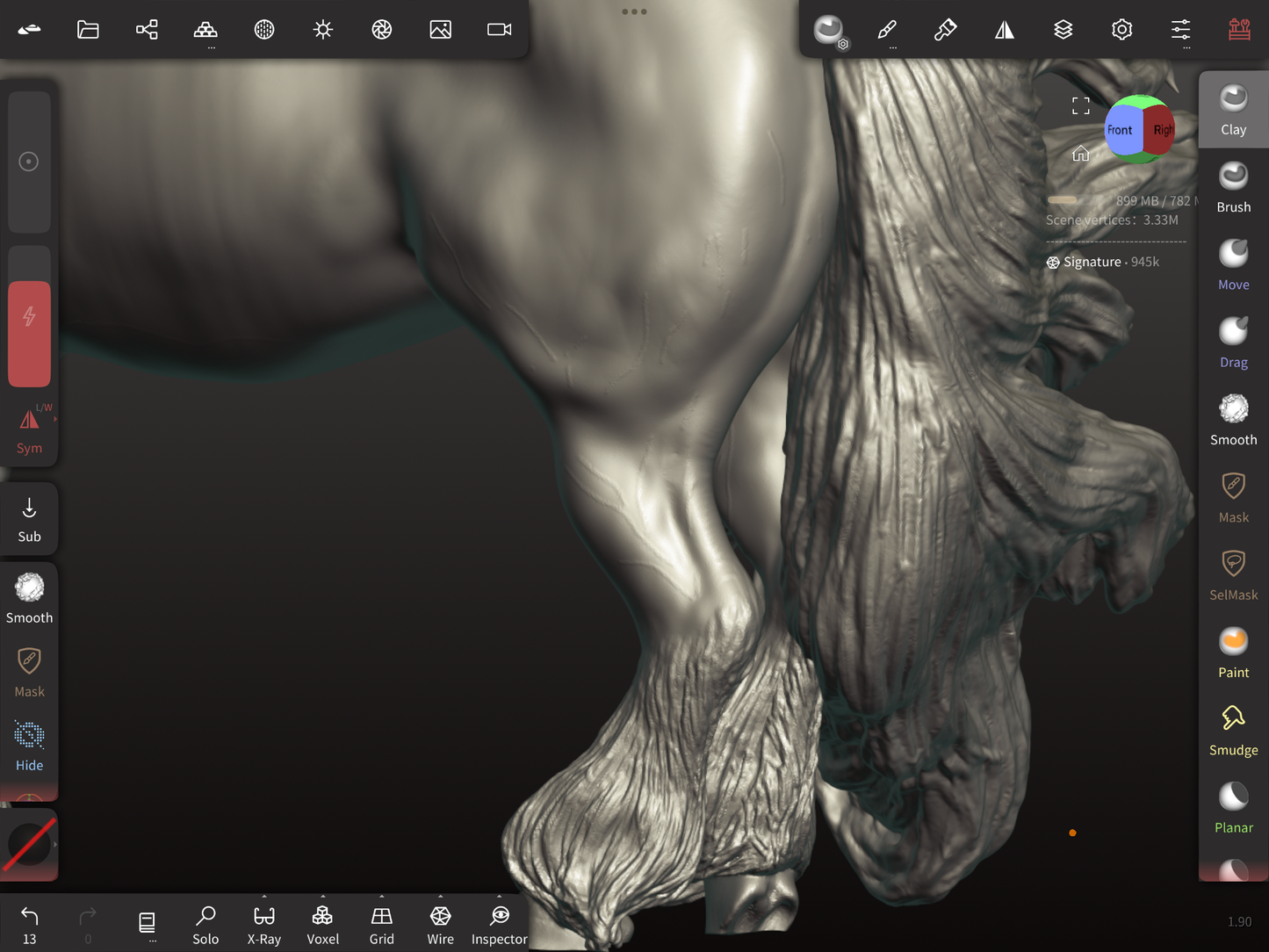Image resolution: width=1269 pixels, height=952 pixels.
Task: Adjust the red intensity slider
Action: pyautogui.click(x=29, y=334)
